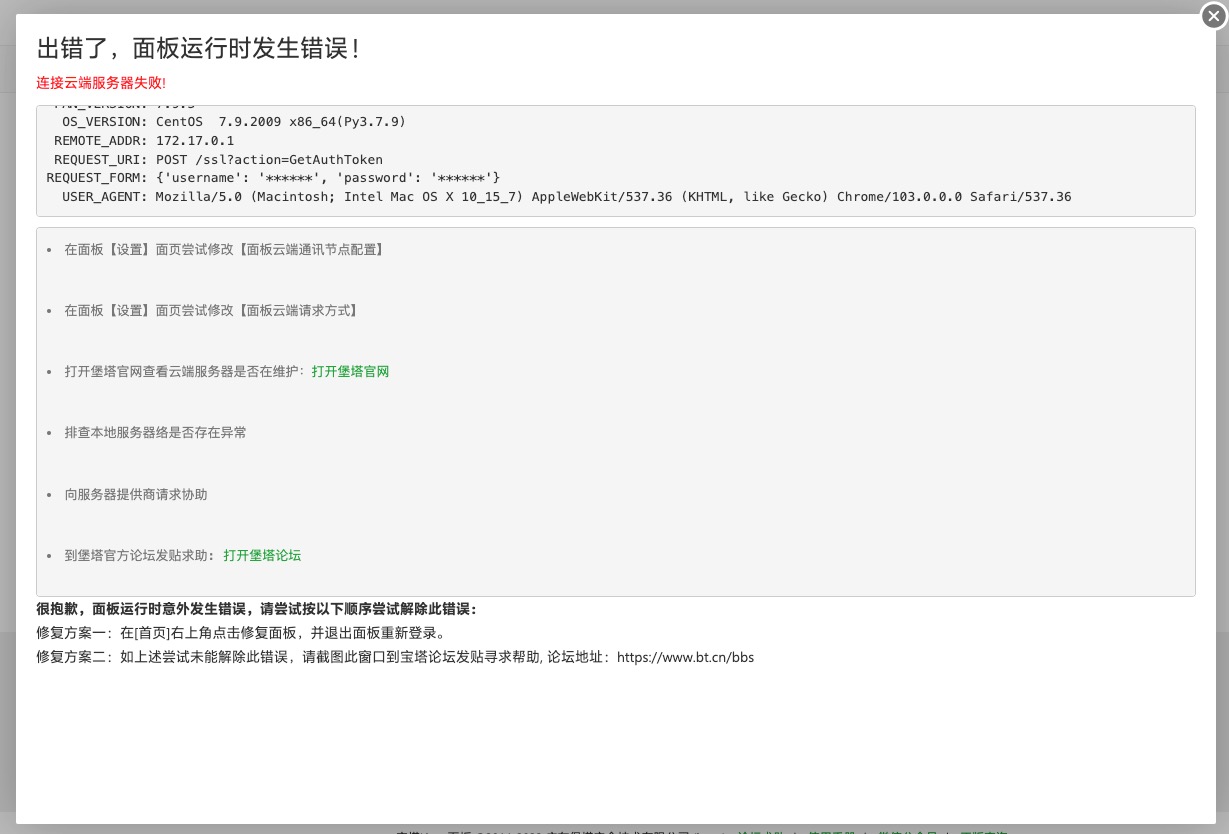Screen dimensions: 1229x834
Task: Click the red 连接云端服务器失败! message
Action: 101,82
